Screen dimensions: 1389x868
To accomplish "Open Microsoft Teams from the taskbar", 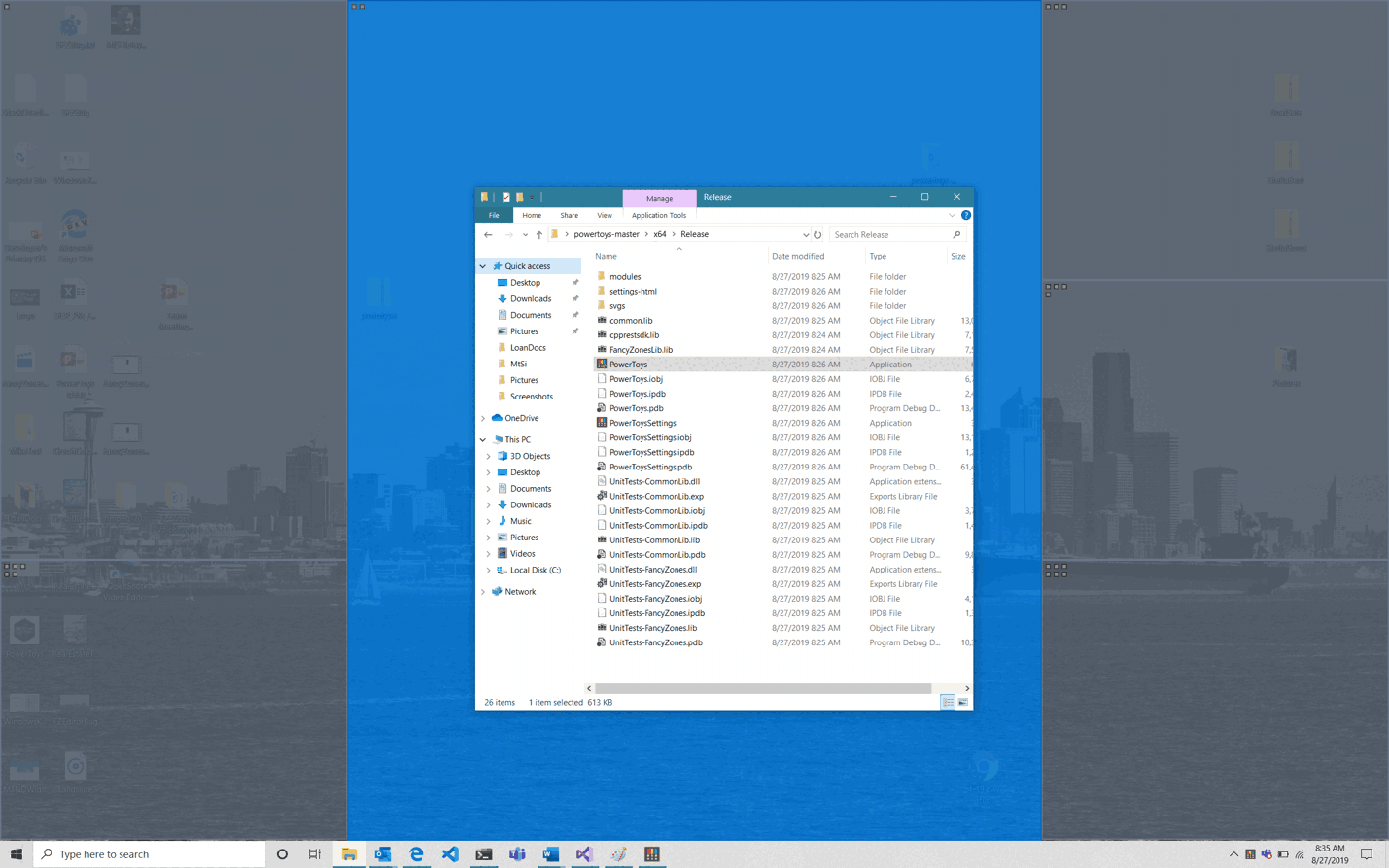I will [517, 854].
